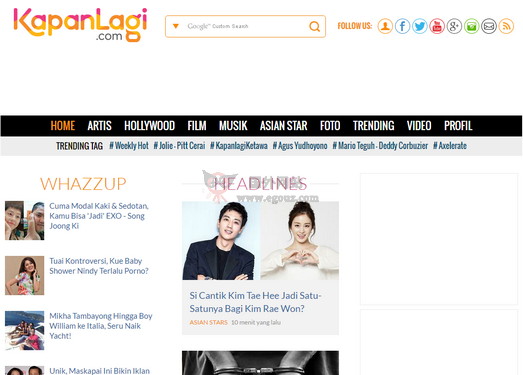Open the #Weekly Hot trending tag

pyautogui.click(x=129, y=146)
